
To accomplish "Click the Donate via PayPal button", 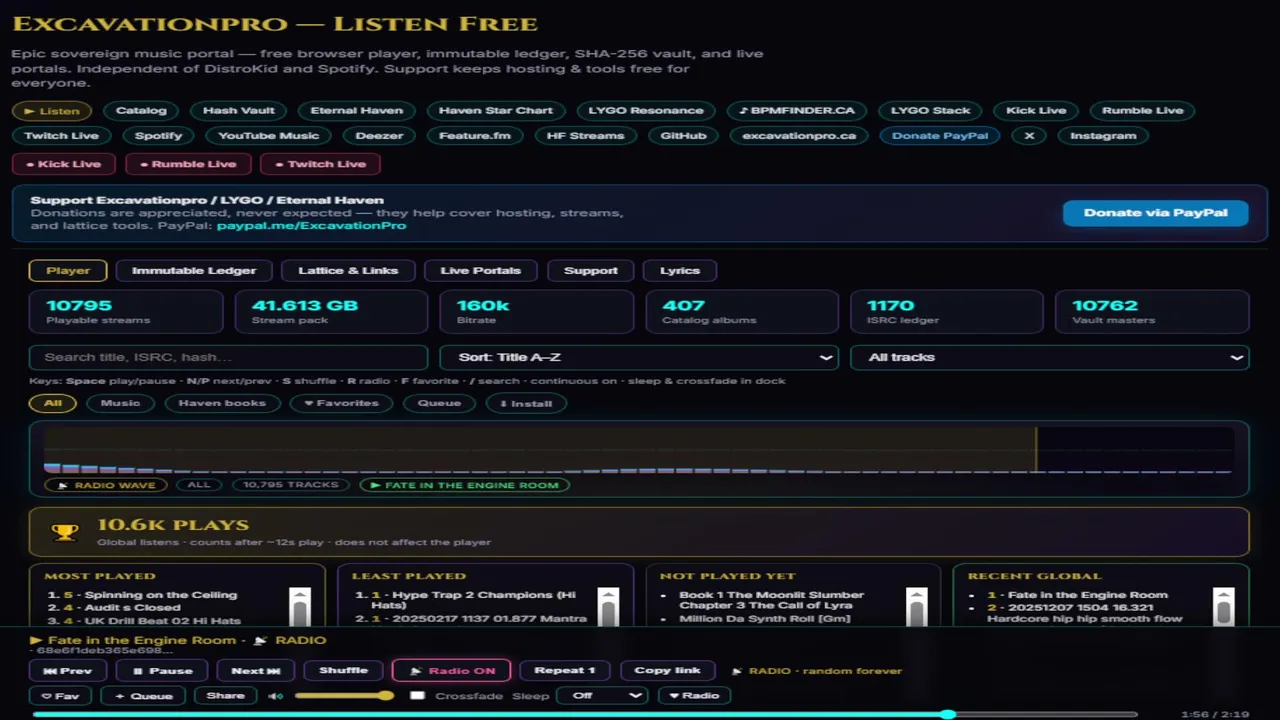I will (x=1155, y=213).
